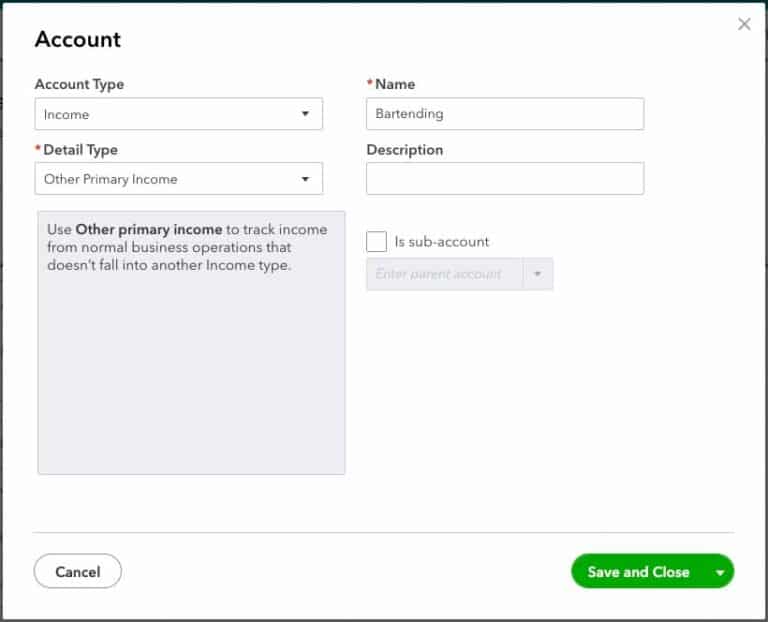The width and height of the screenshot is (768, 622).
Task: Click the Other primary income help text
Action: point(187,247)
